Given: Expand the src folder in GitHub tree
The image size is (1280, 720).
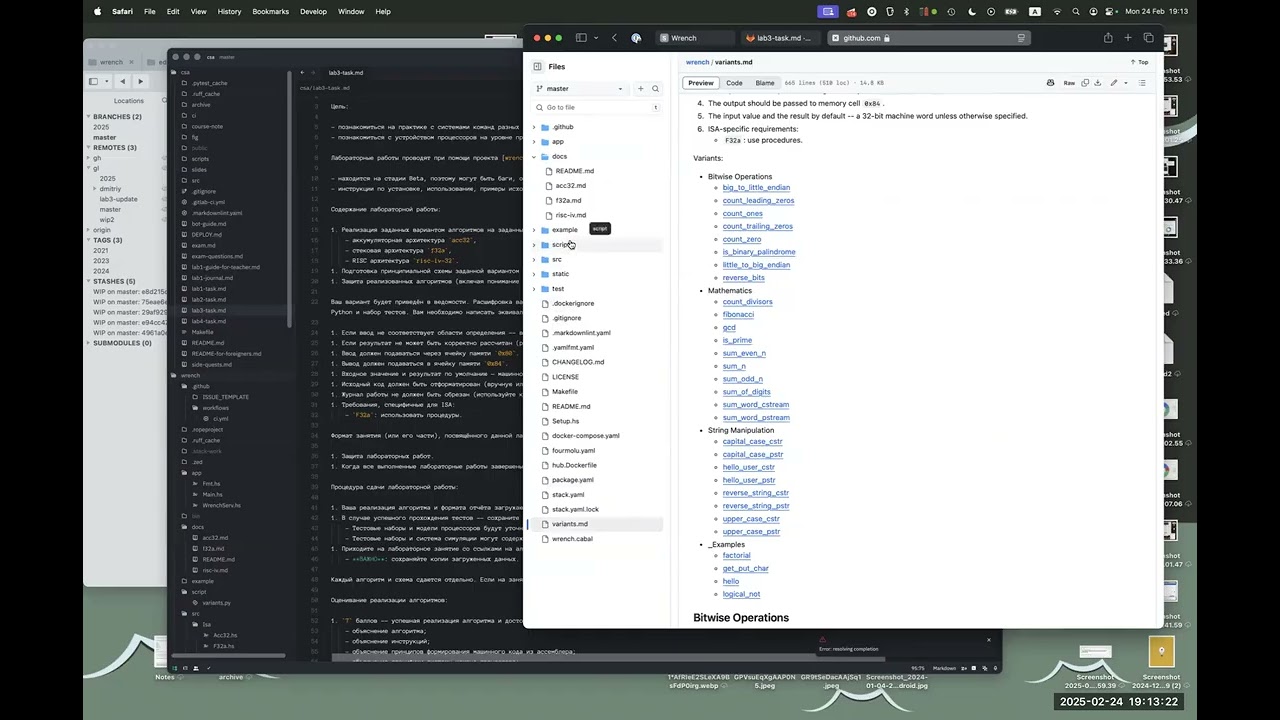Looking at the screenshot, I should point(533,259).
